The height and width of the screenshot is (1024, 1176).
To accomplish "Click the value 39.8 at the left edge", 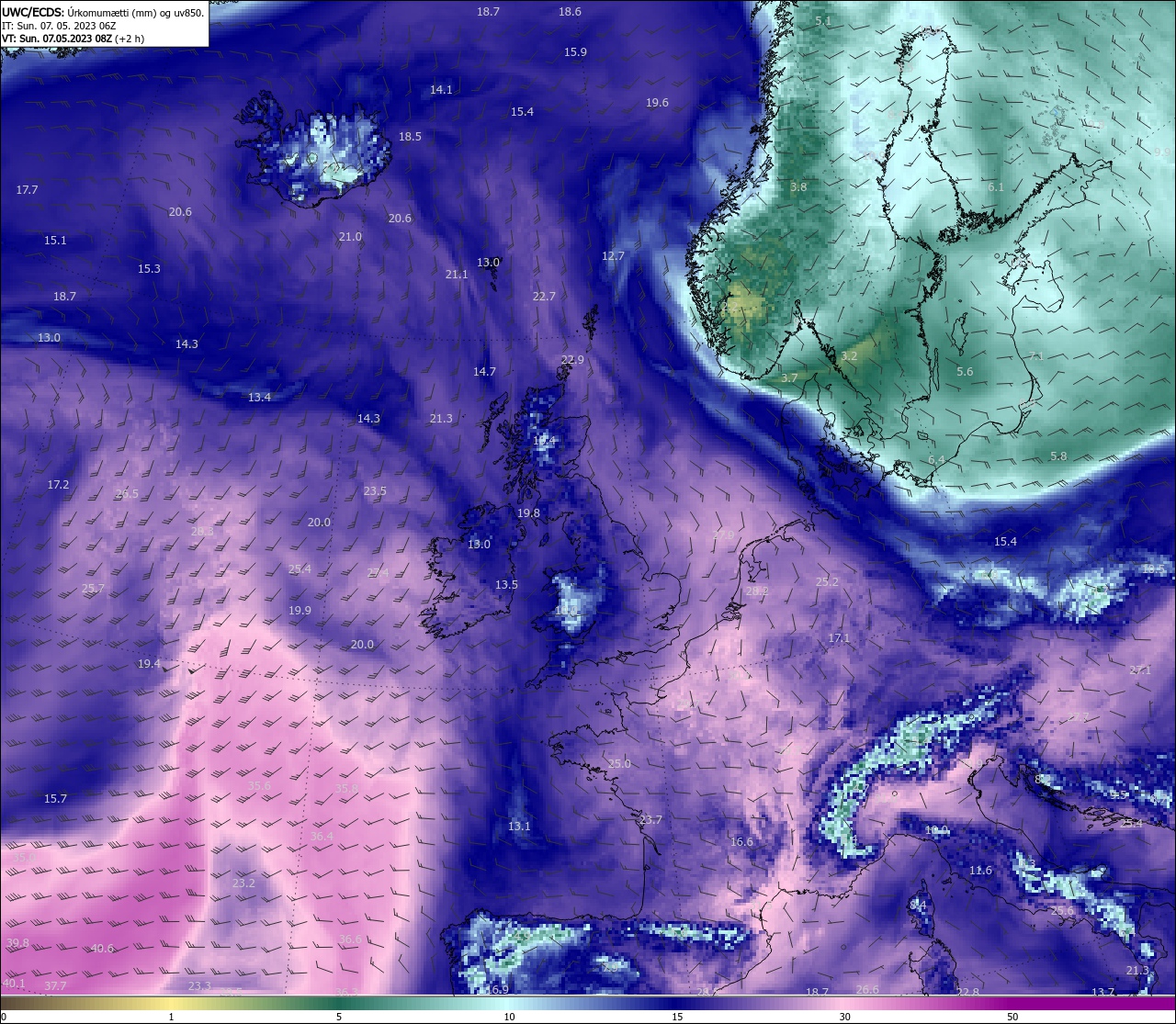I will (x=17, y=943).
